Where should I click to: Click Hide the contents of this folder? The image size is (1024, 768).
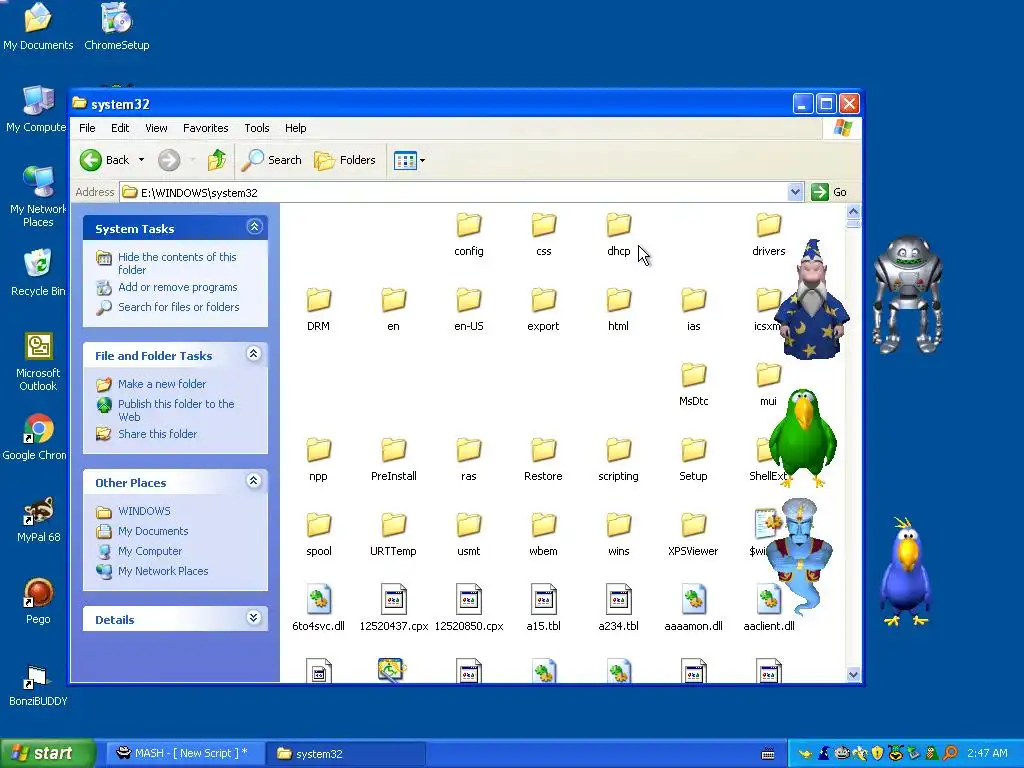click(177, 263)
